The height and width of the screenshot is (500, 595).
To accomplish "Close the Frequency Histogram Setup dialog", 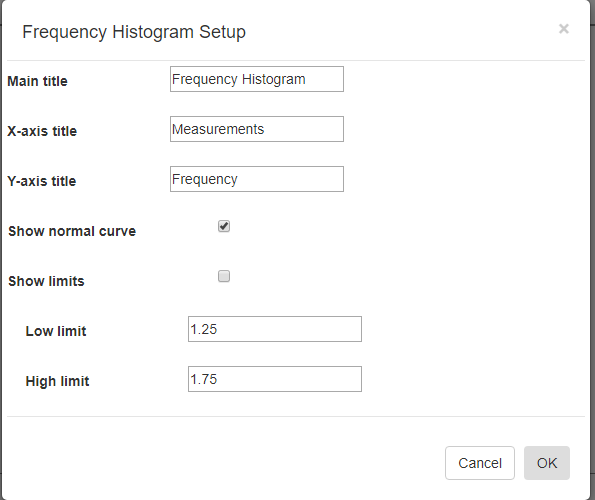I will (x=564, y=29).
